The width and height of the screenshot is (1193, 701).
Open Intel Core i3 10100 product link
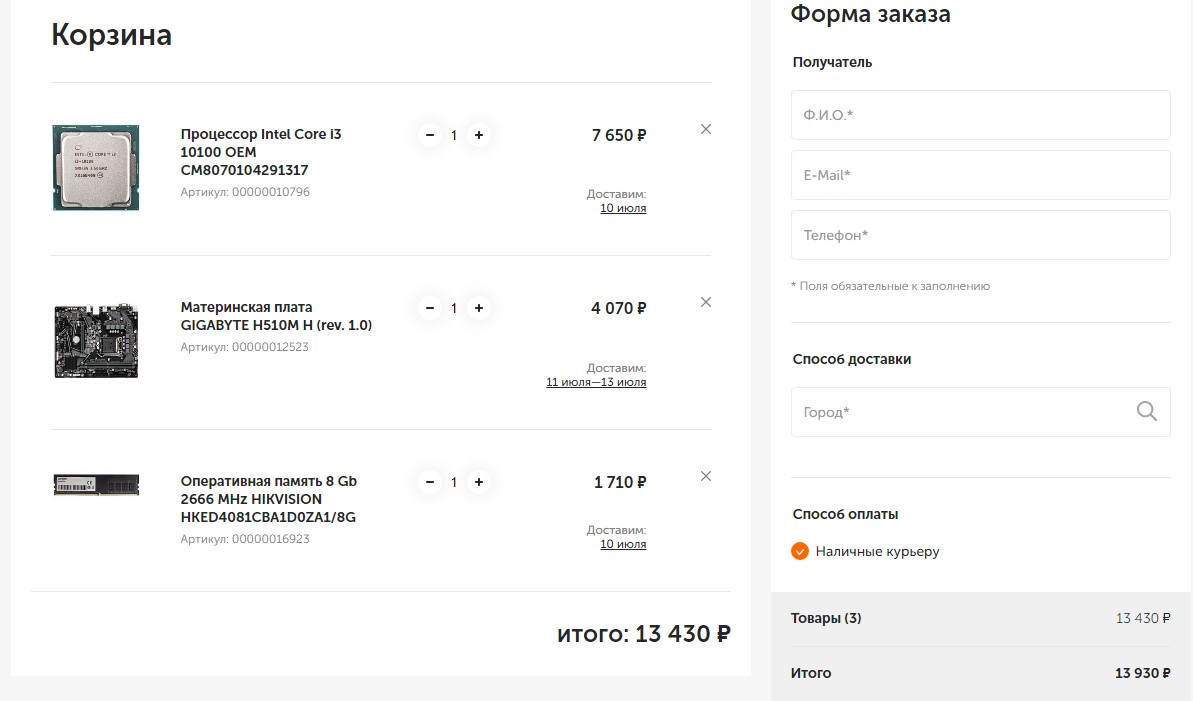coord(260,152)
